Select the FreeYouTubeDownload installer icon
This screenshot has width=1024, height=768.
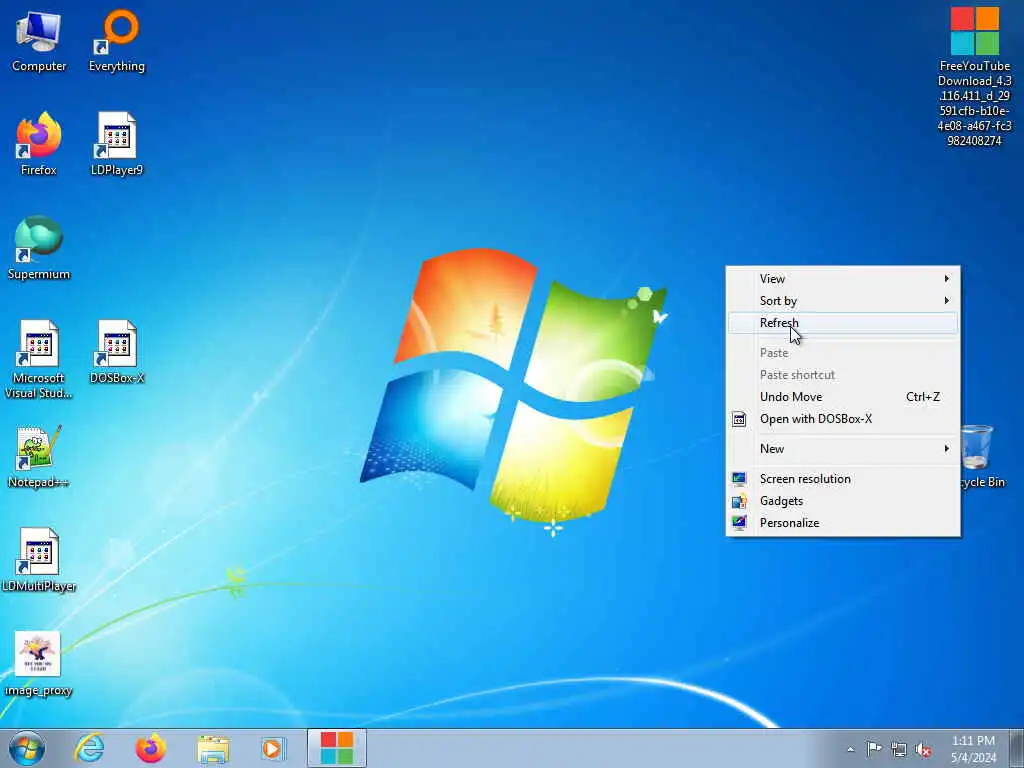coord(974,77)
